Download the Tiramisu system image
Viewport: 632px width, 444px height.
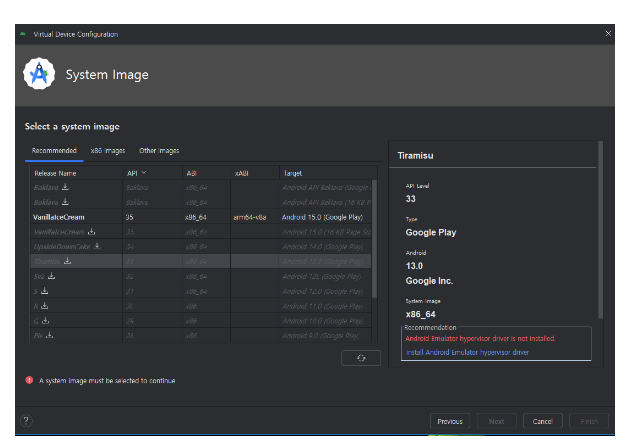67,261
